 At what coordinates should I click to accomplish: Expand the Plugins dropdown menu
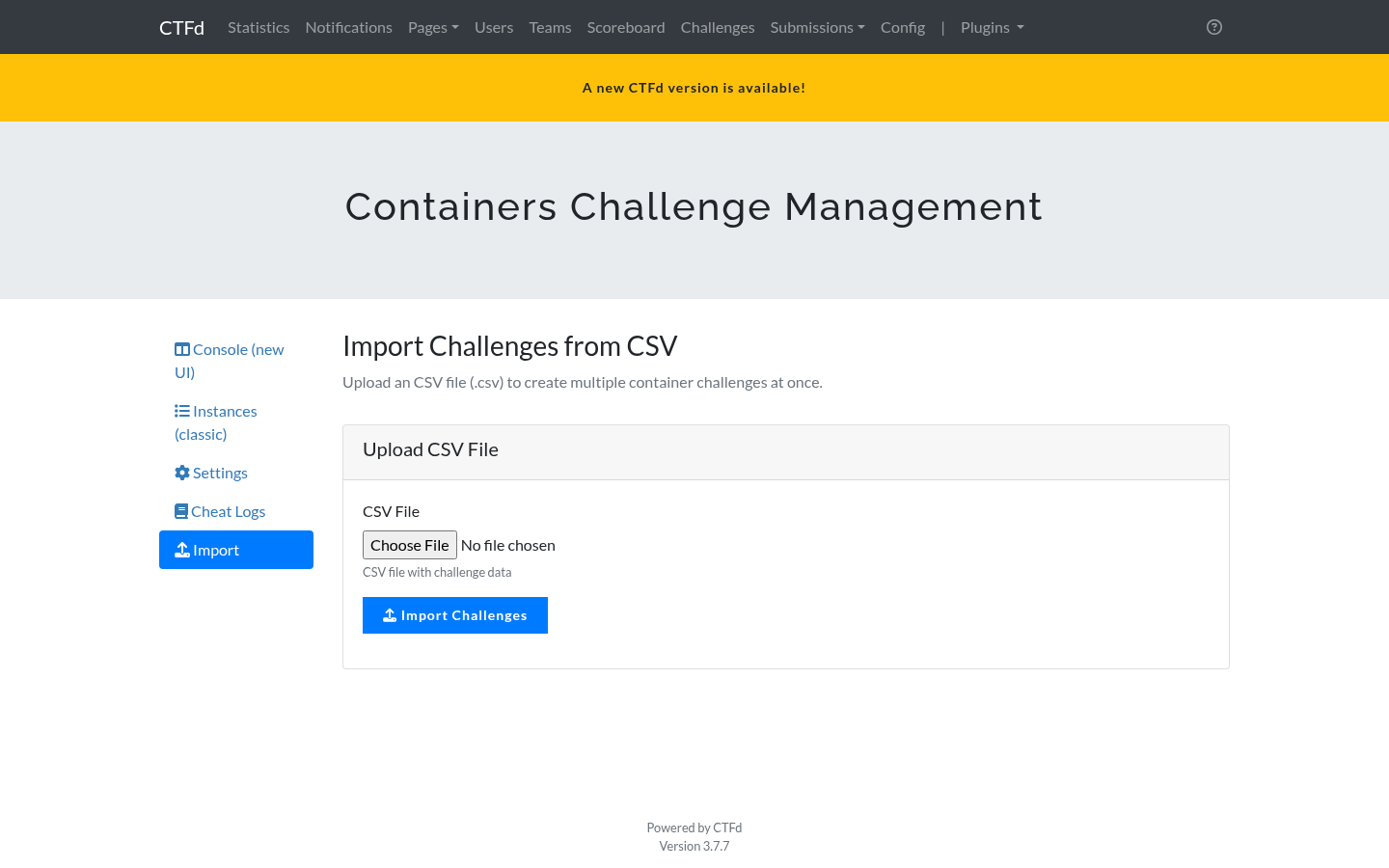(x=993, y=27)
